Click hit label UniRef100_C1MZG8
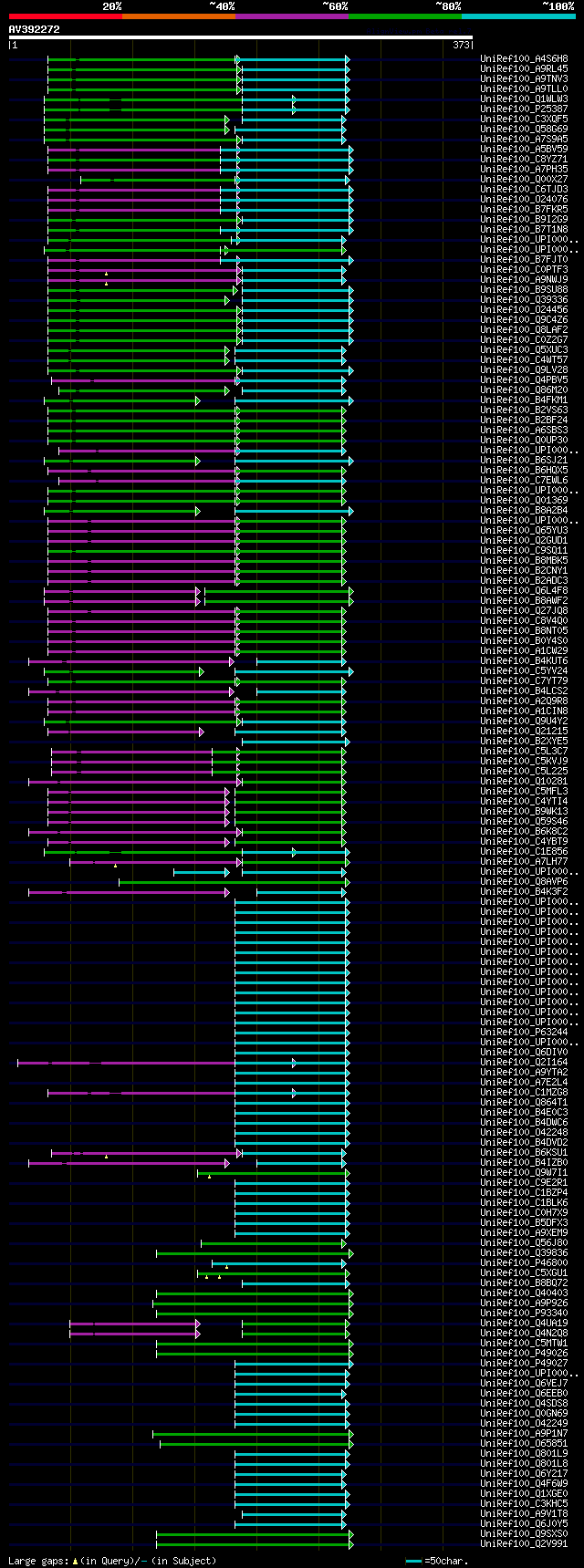This screenshot has width=584, height=1568. coord(524,1092)
